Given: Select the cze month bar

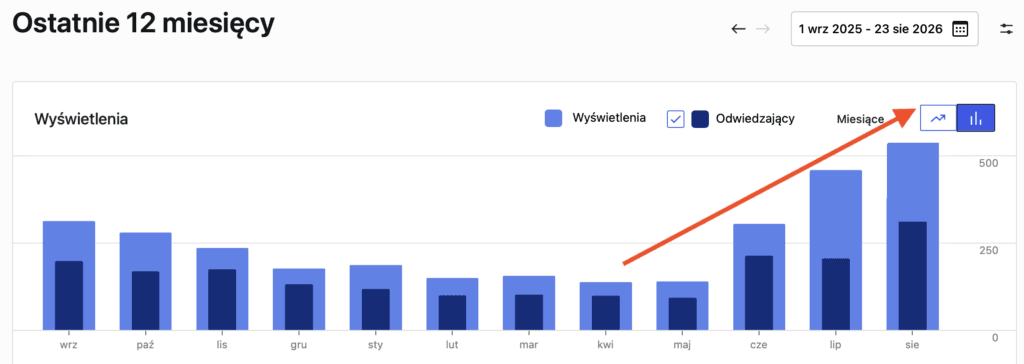Looking at the screenshot, I should [x=759, y=277].
